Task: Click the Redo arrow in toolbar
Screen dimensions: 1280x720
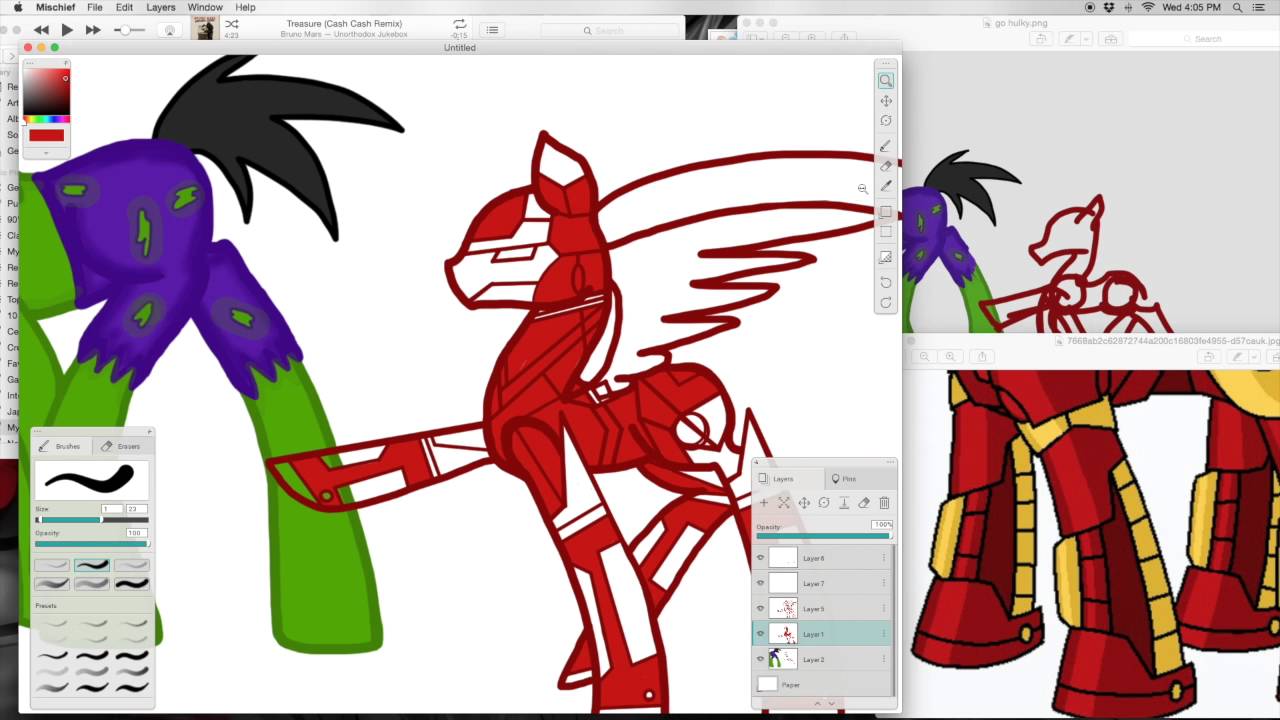Action: tap(886, 303)
